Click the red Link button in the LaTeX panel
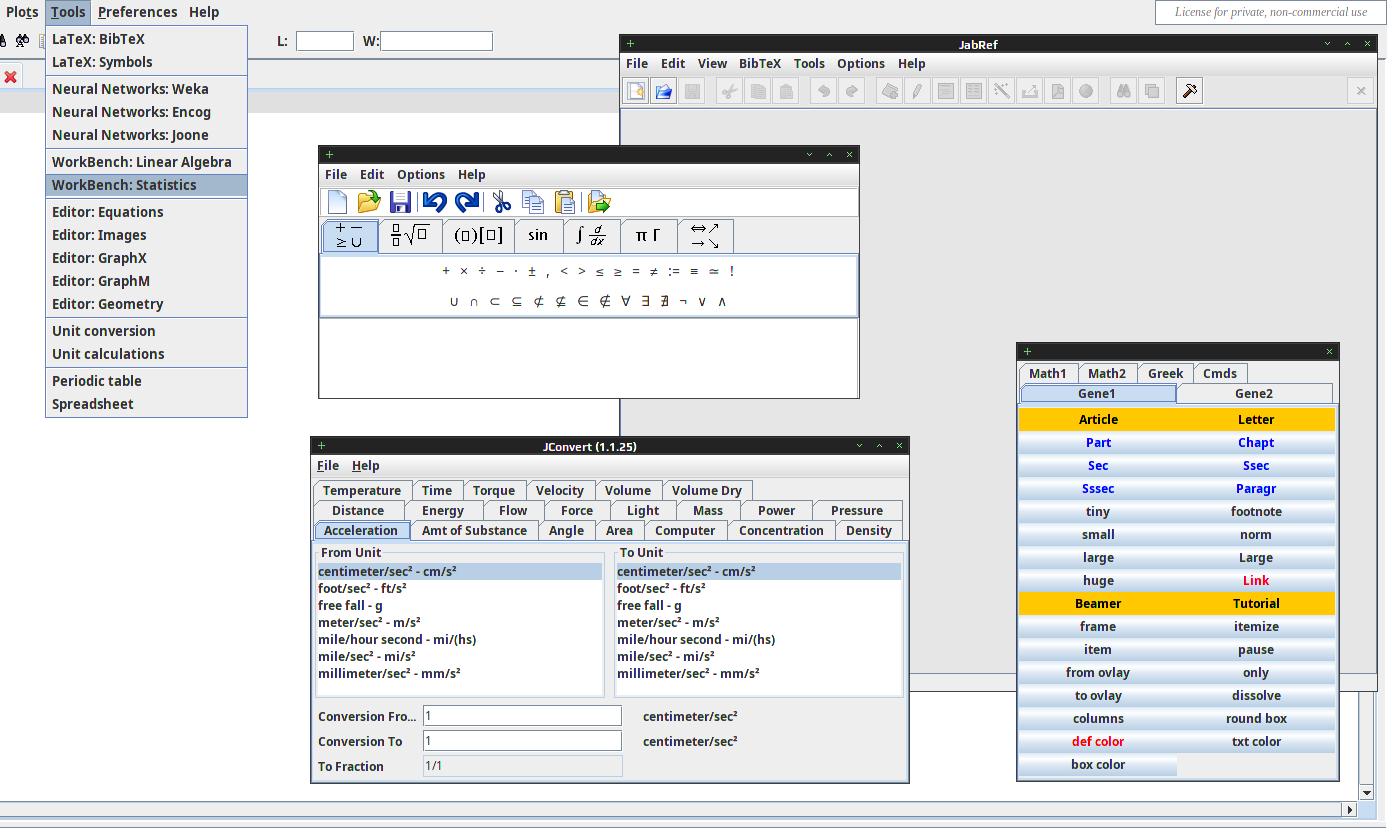The image size is (1387, 829). click(1256, 580)
